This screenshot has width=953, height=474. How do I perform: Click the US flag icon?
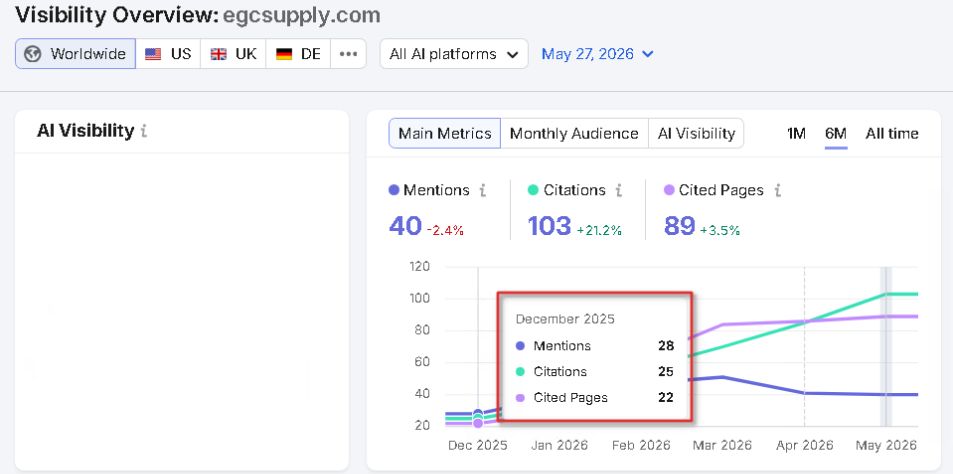click(x=153, y=54)
